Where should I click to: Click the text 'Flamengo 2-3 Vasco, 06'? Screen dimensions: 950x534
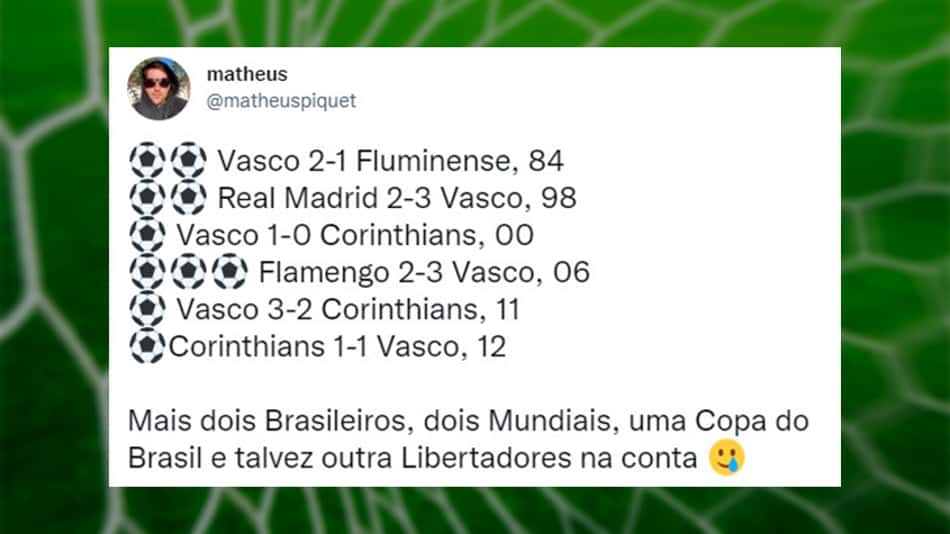(x=424, y=272)
